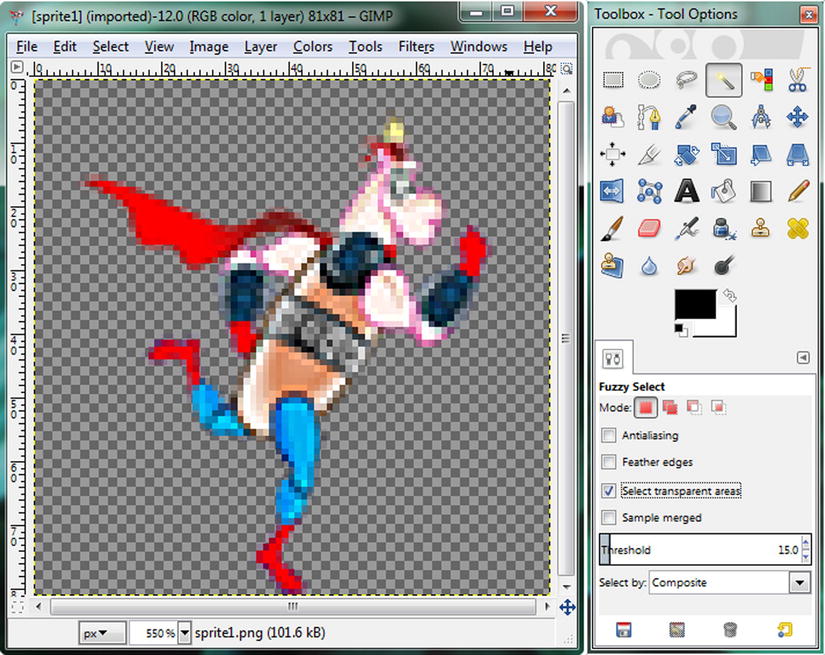Open the px unit dropdown

103,633
